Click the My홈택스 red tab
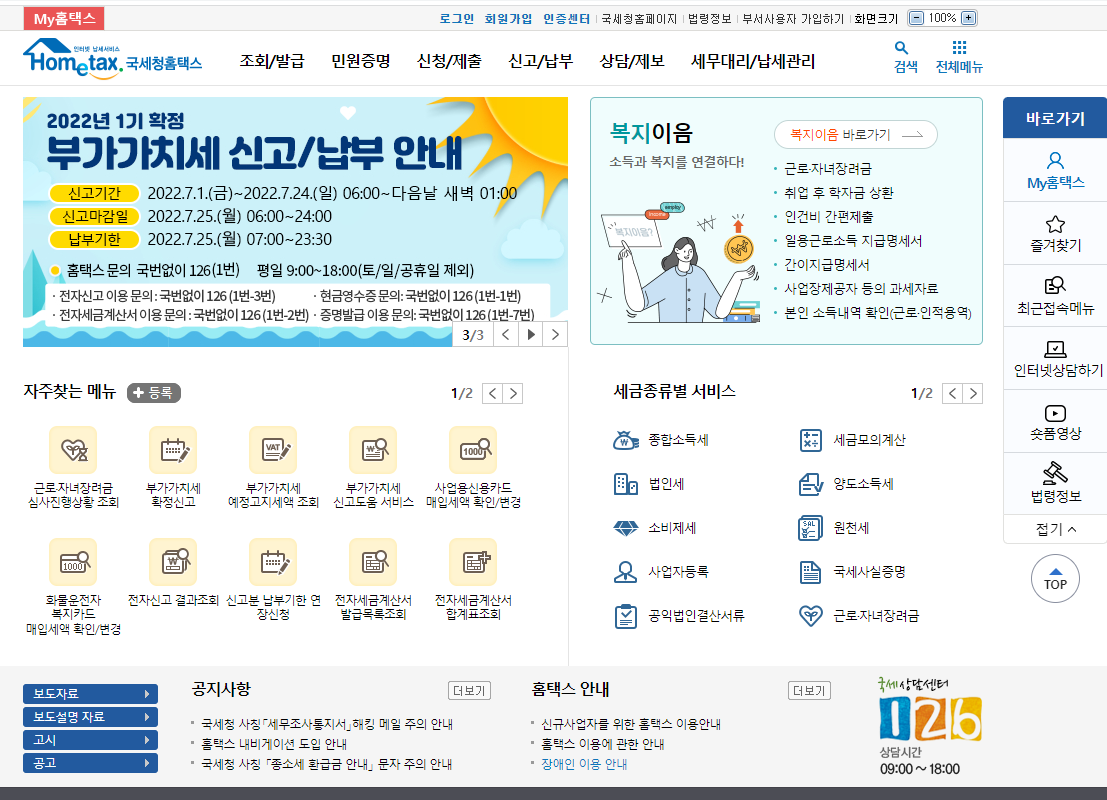 click(x=64, y=18)
